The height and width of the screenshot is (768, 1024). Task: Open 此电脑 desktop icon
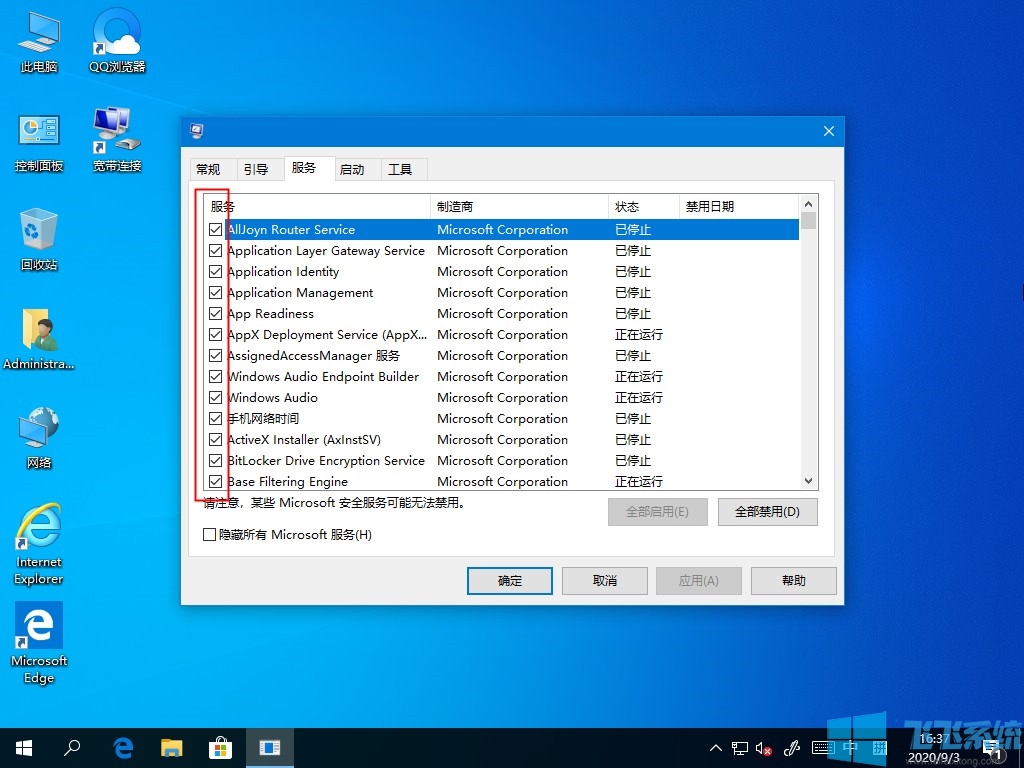[37, 40]
